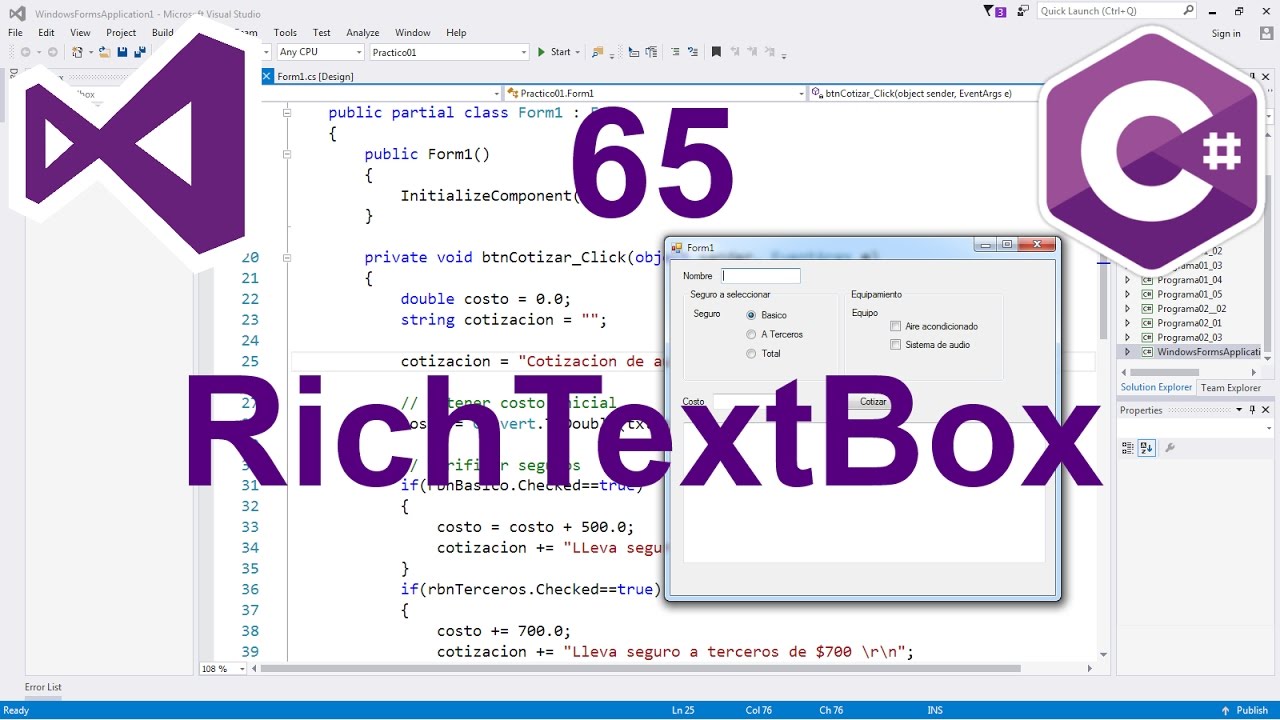The image size is (1280, 720).
Task: Click the Comment Out Lines icon
Action: [675, 52]
